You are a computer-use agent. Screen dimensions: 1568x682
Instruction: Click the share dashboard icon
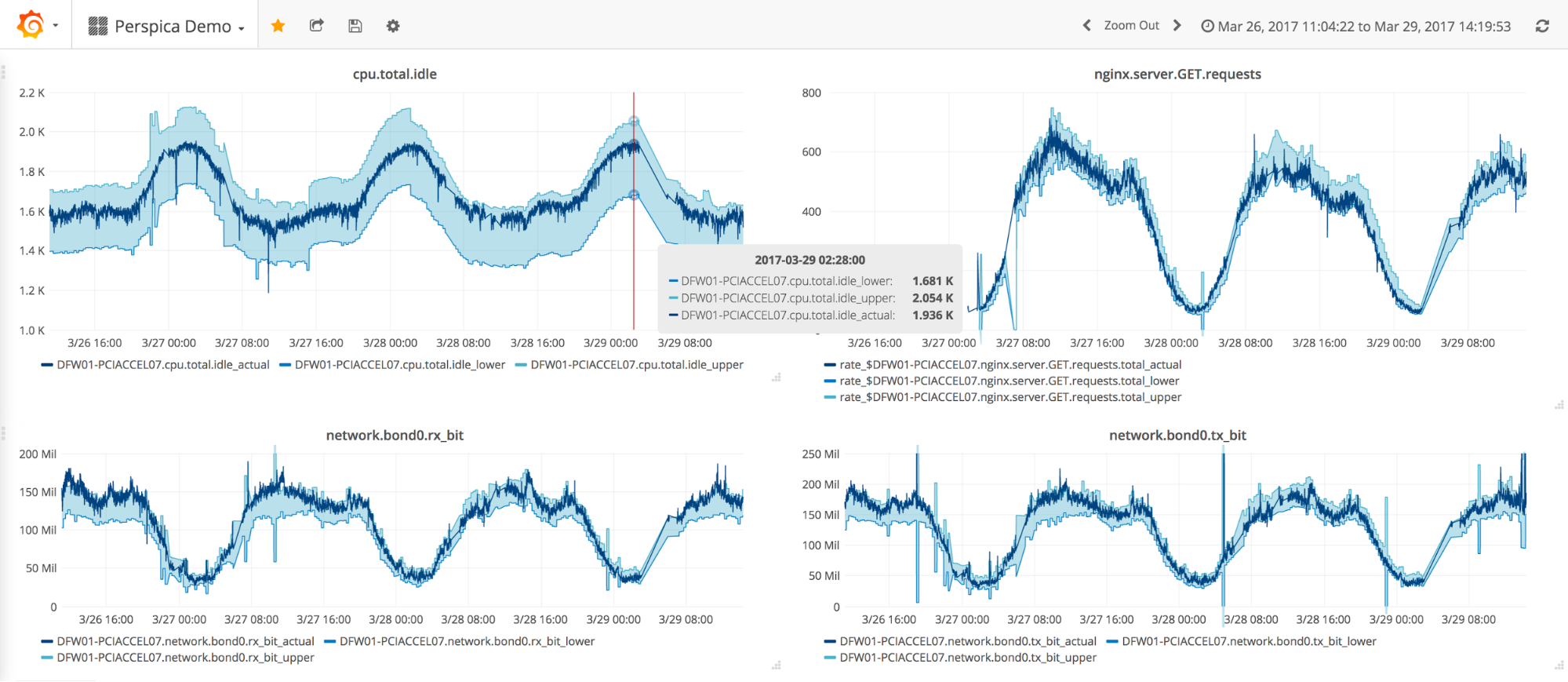click(316, 26)
